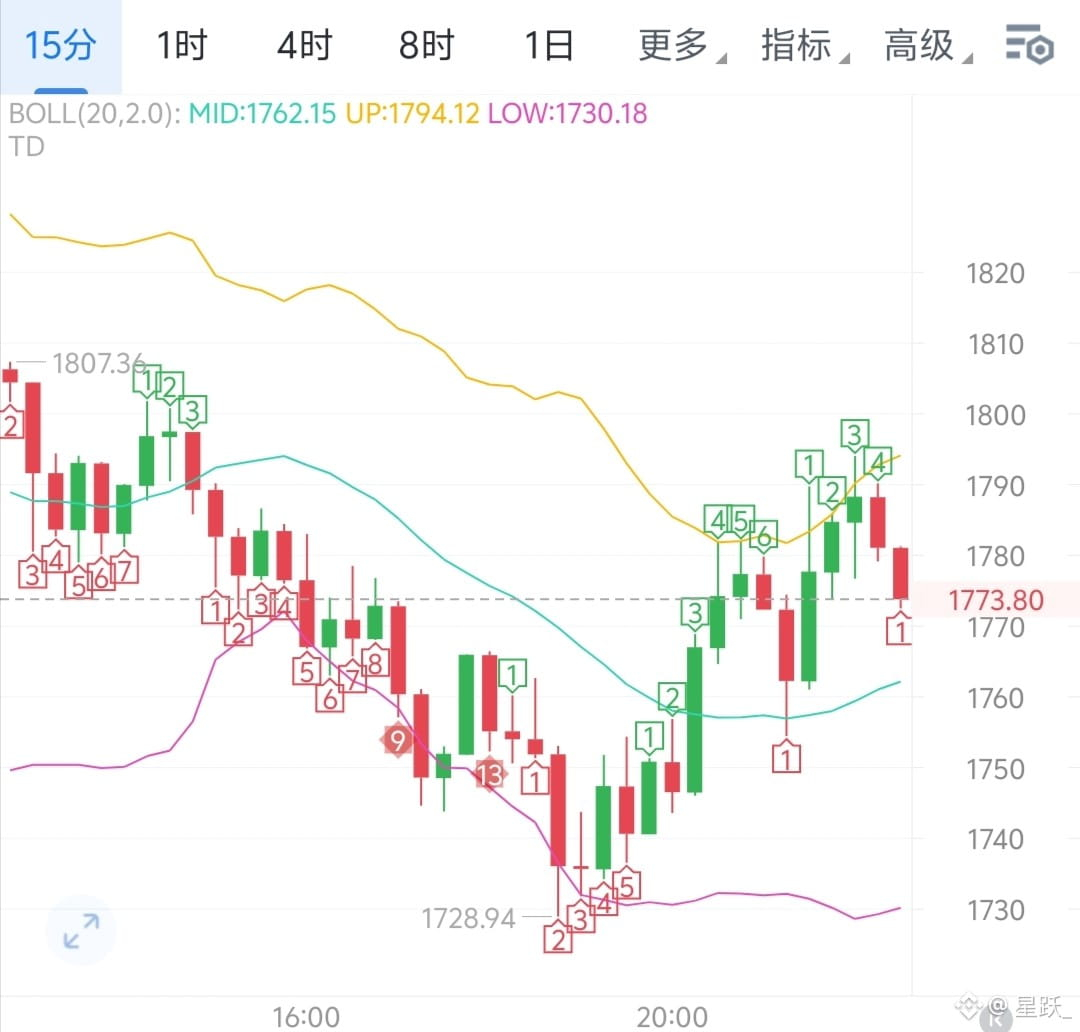Screen dimensions: 1080x1032
Task: Click the 1807.36 high price marker
Action: 98,364
